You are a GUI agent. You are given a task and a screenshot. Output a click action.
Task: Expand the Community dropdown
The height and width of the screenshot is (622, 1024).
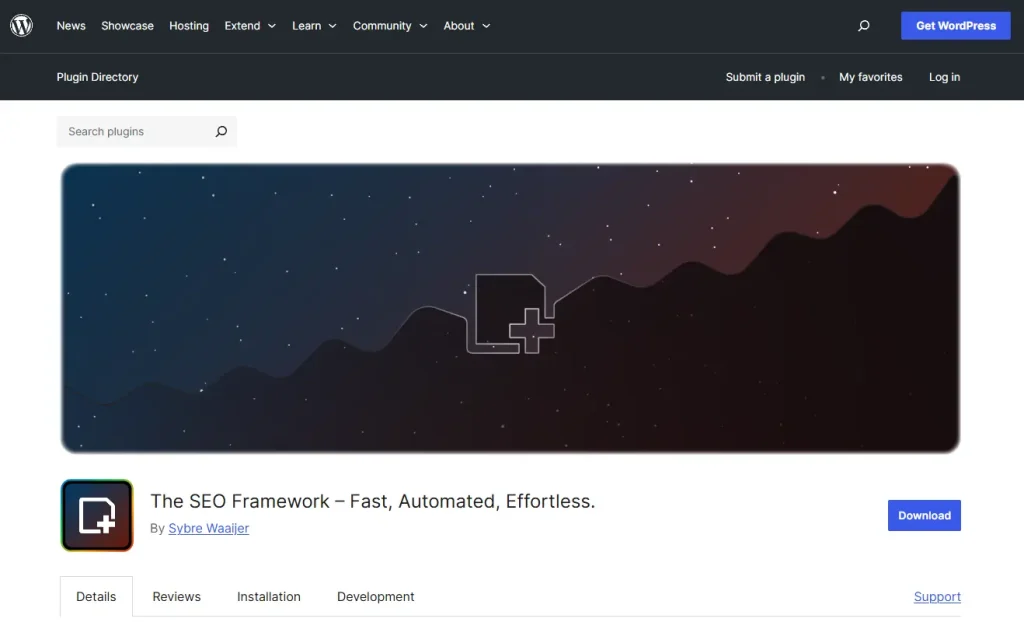click(x=383, y=25)
